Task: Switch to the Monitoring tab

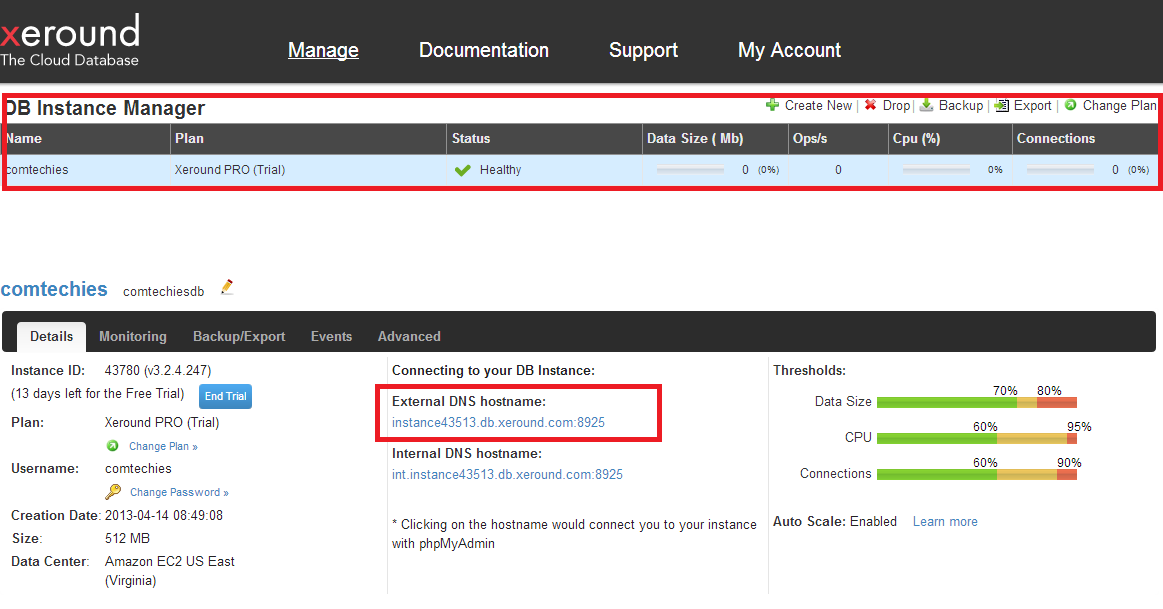Action: pyautogui.click(x=133, y=336)
